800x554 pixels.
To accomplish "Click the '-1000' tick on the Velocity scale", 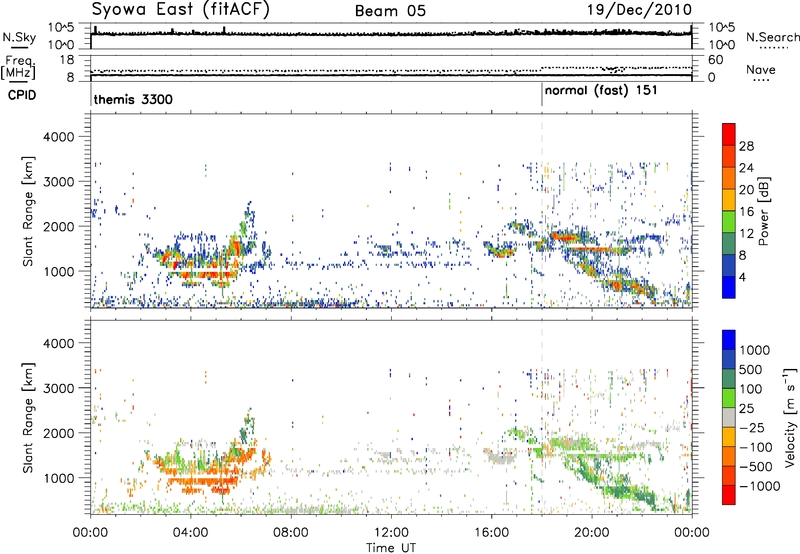I will point(759,486).
